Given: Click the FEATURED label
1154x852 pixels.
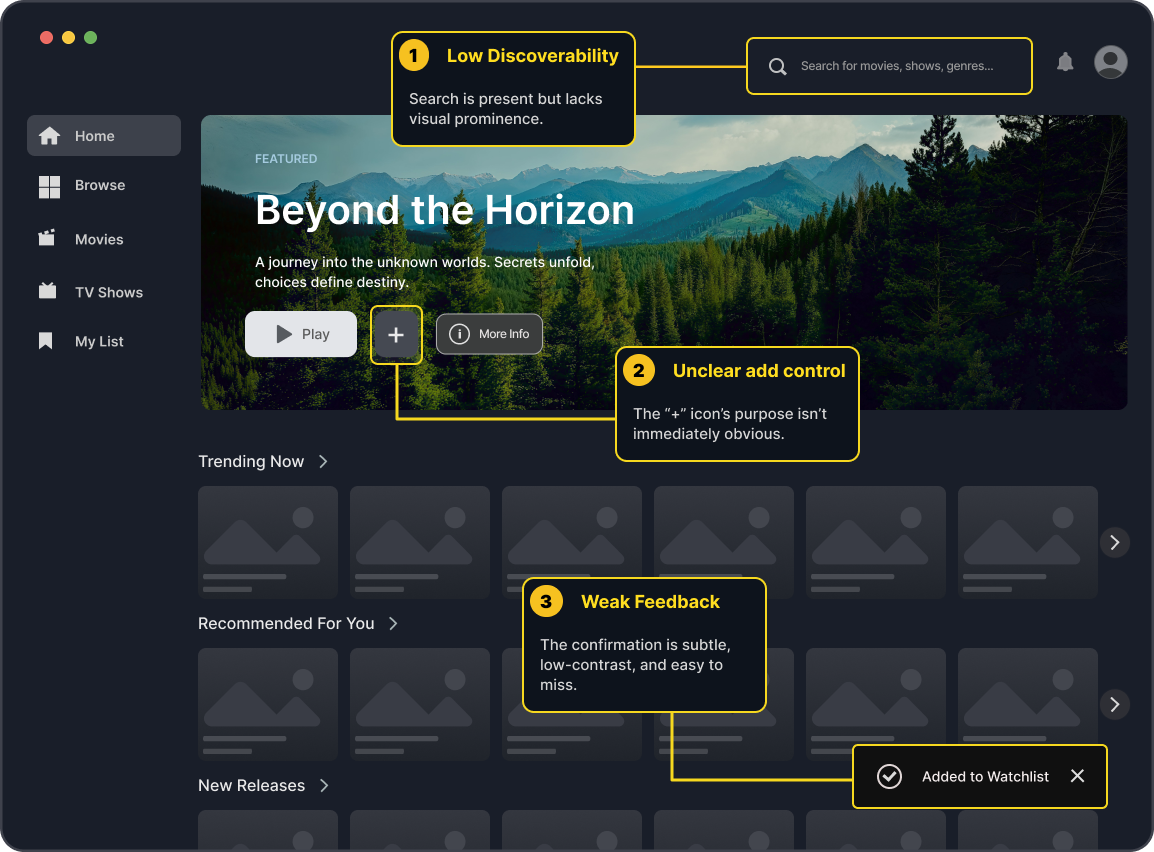Looking at the screenshot, I should pyautogui.click(x=286, y=158).
